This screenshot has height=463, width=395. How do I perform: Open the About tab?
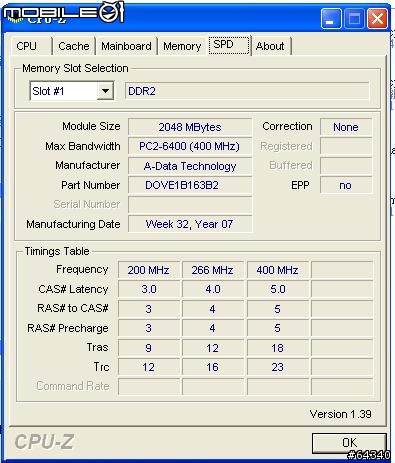tap(270, 46)
